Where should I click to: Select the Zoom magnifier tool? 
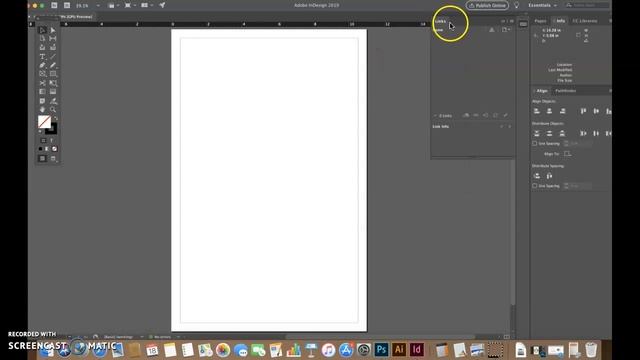tap(53, 110)
